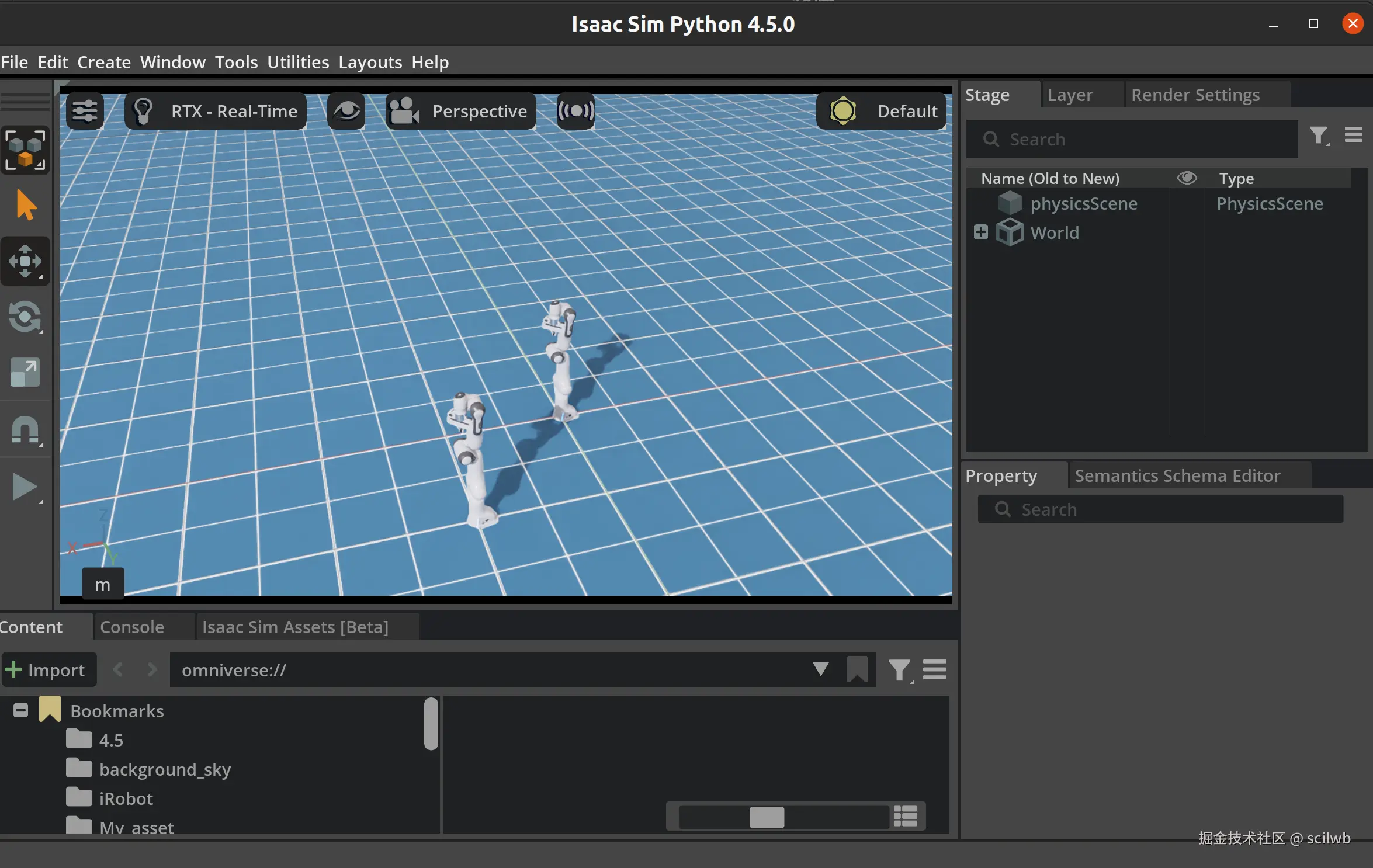Click the Type column header
This screenshot has height=868, width=1373.
tap(1236, 178)
